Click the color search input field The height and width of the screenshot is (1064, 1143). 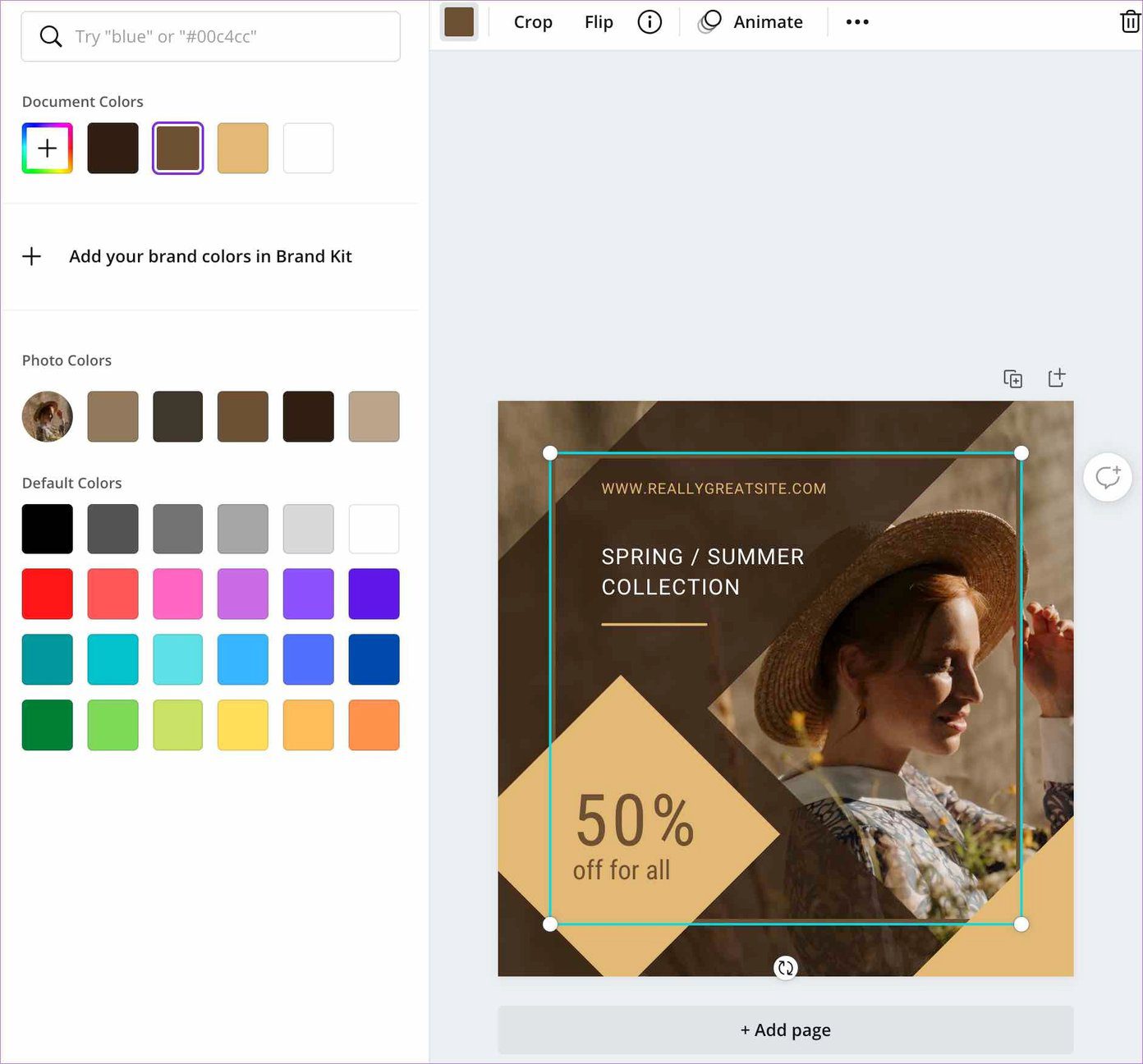pos(211,36)
